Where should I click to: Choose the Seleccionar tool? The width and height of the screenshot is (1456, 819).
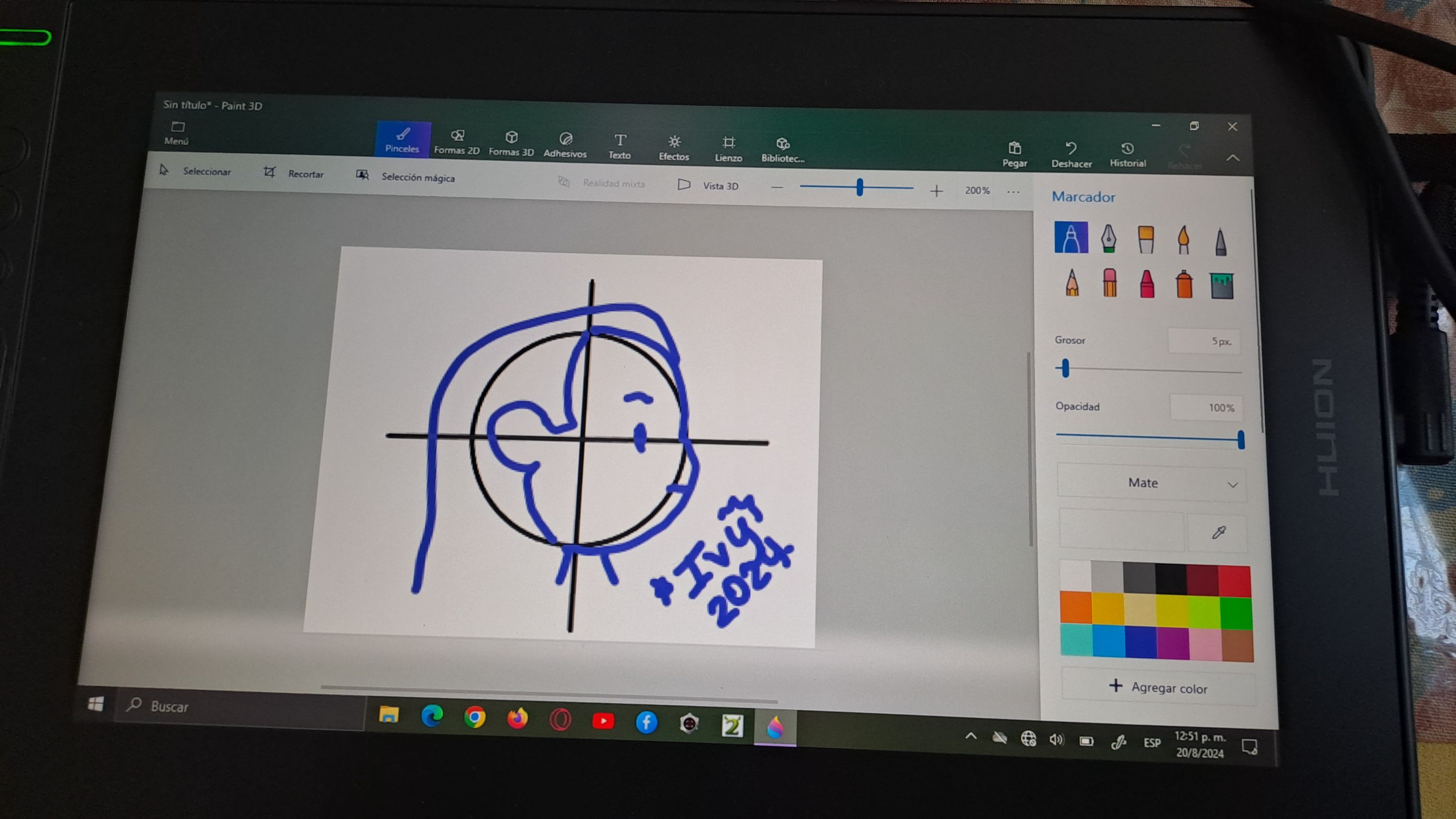[x=196, y=171]
